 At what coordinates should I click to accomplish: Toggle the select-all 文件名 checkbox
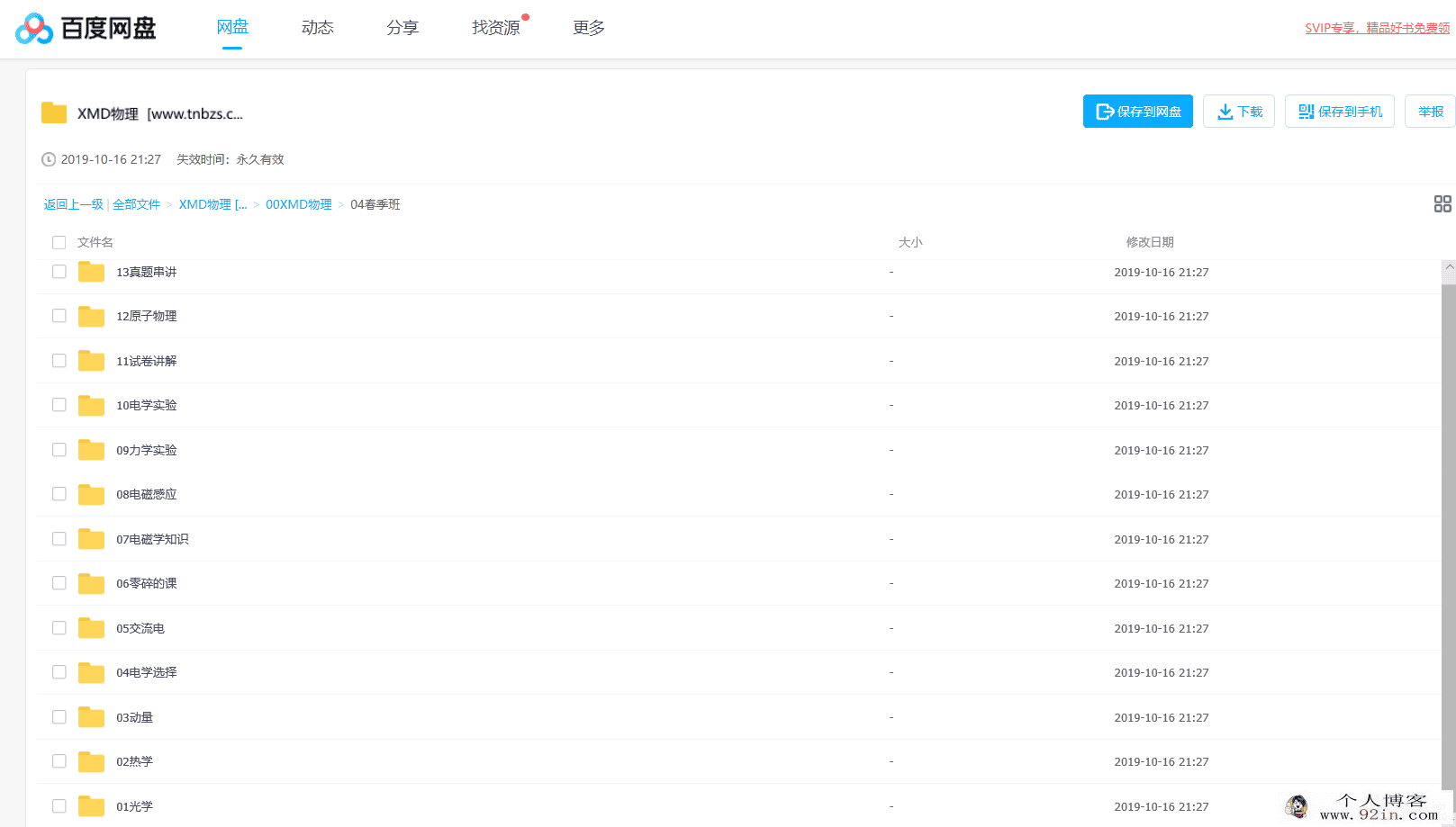(x=59, y=242)
